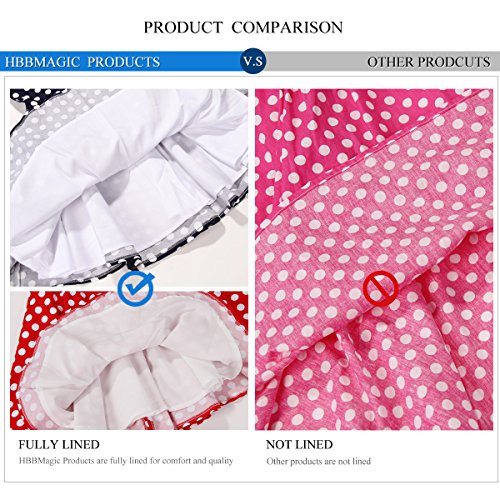Select the HBBMAGIC PRODUCTS blue banner
Screen dimensions: 500x500
(120, 62)
